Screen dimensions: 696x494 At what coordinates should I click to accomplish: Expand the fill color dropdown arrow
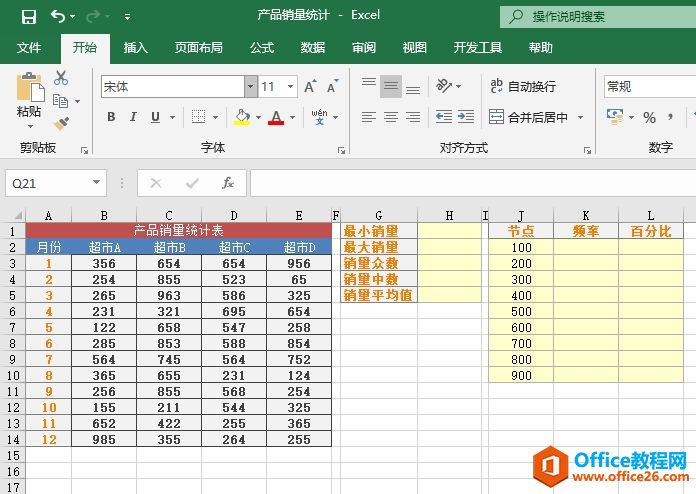pos(258,117)
